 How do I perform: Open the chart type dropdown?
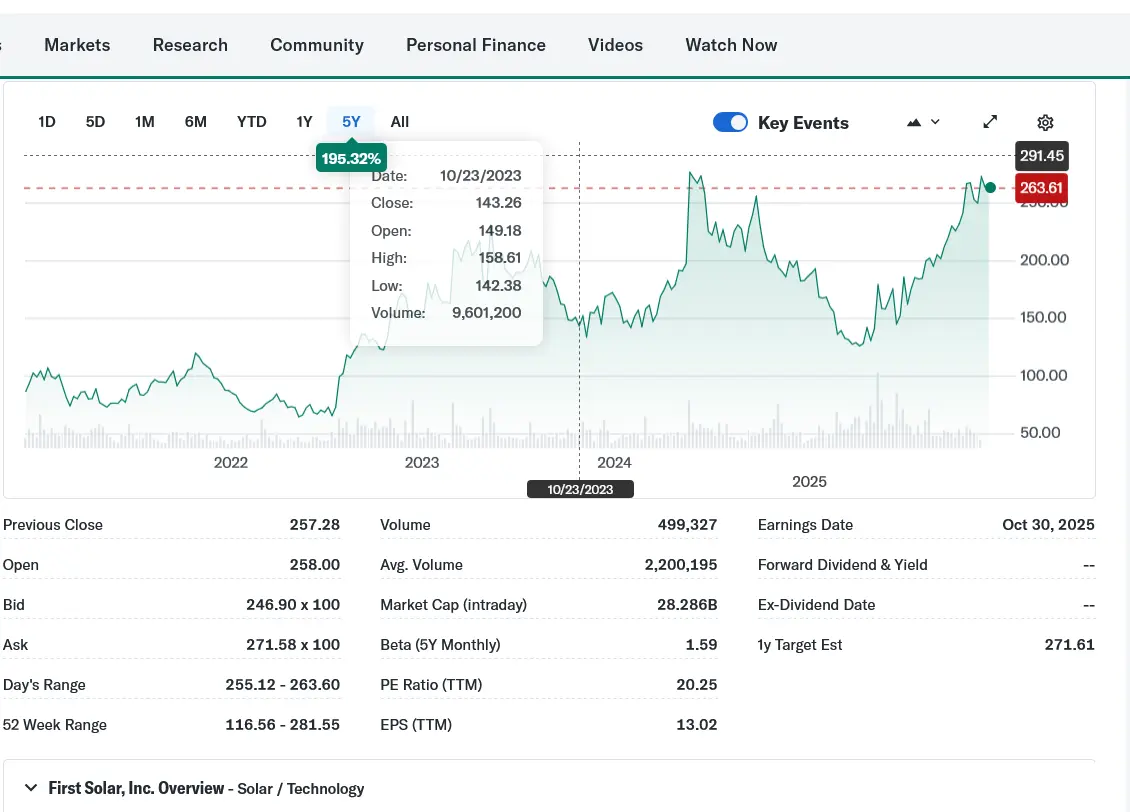pos(923,122)
